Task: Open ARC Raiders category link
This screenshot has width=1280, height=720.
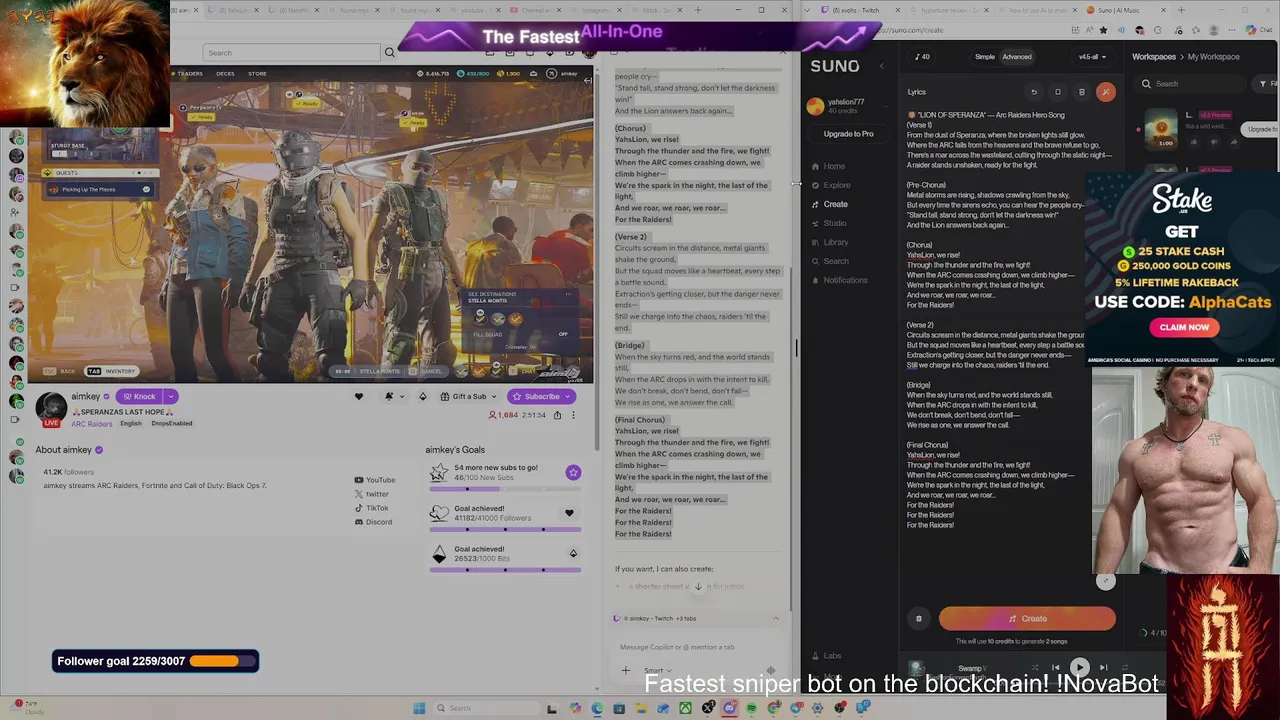Action: point(92,423)
